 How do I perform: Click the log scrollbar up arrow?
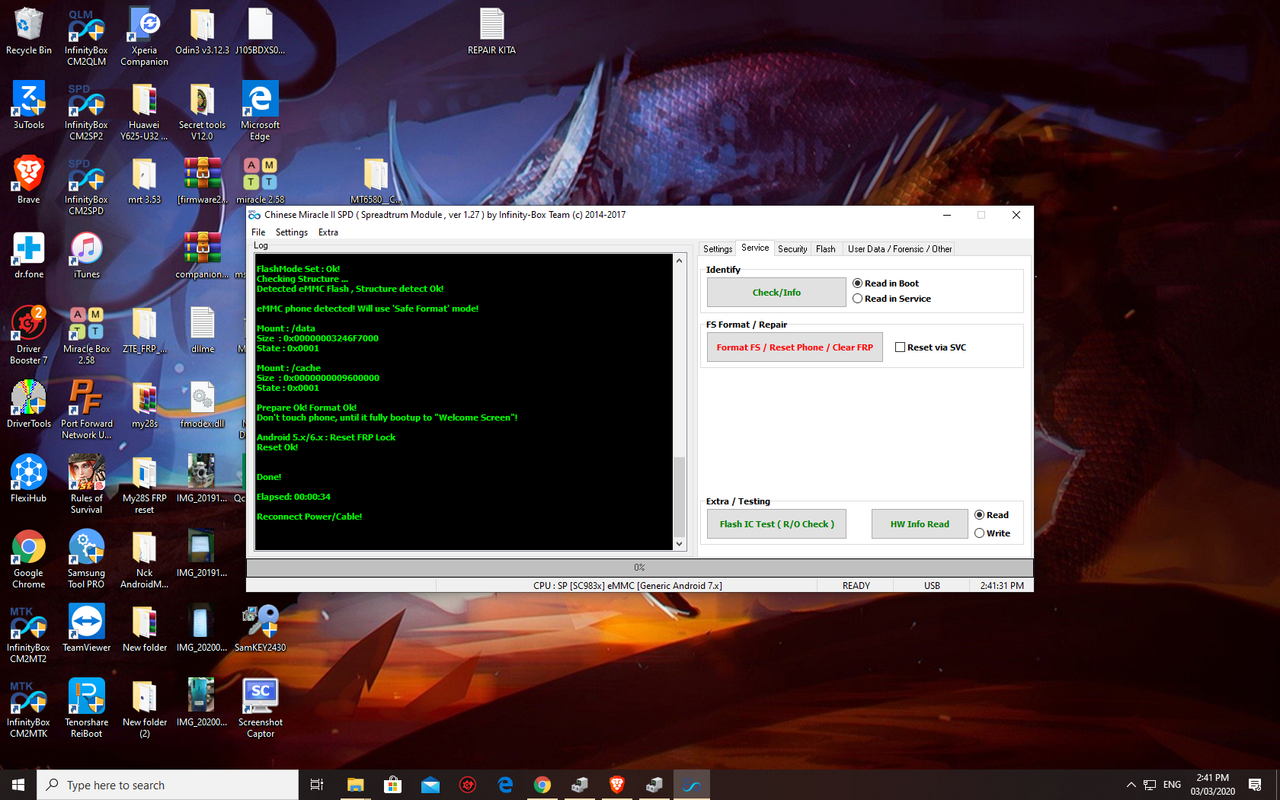pyautogui.click(x=680, y=260)
